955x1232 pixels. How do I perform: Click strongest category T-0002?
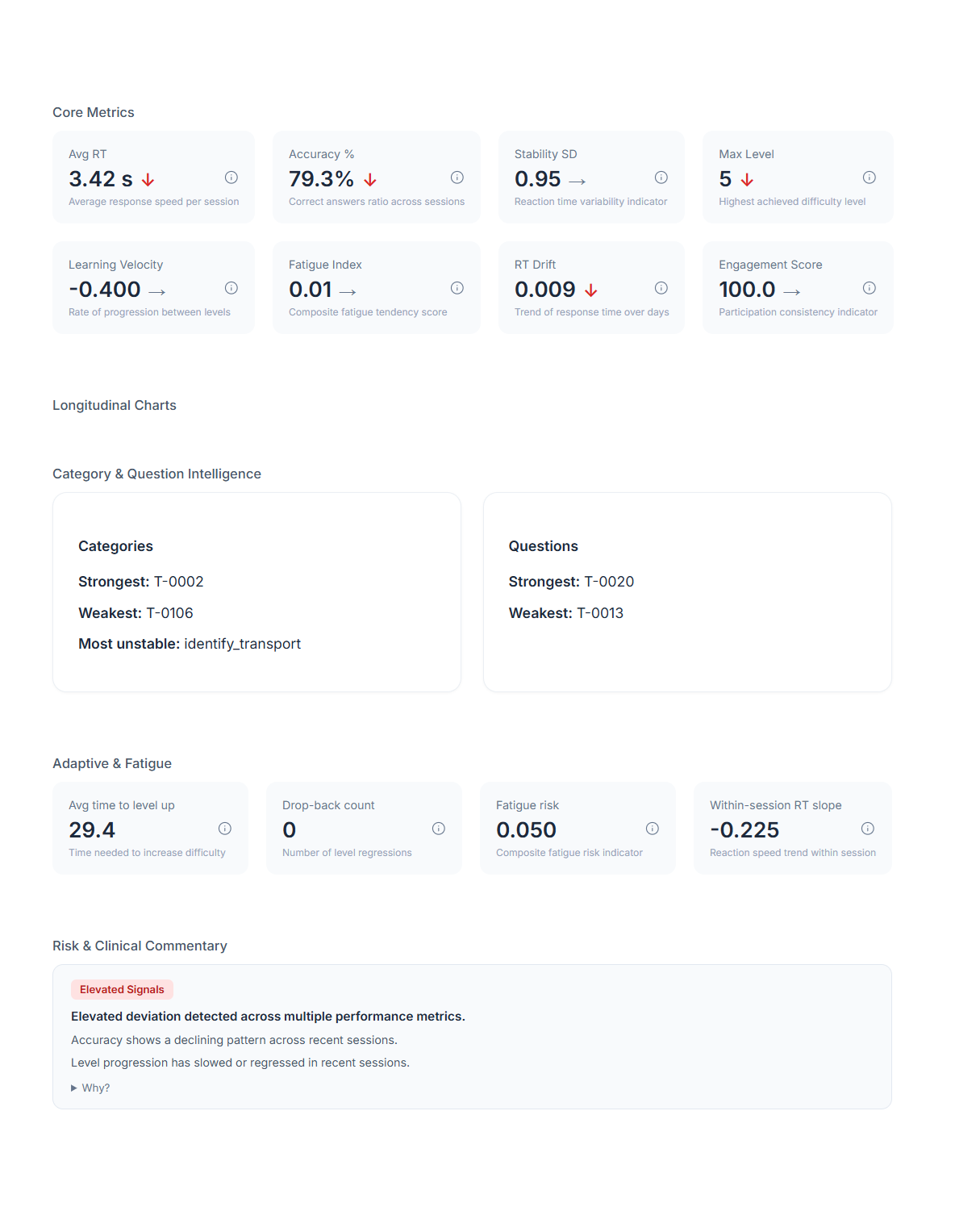pyautogui.click(x=178, y=582)
